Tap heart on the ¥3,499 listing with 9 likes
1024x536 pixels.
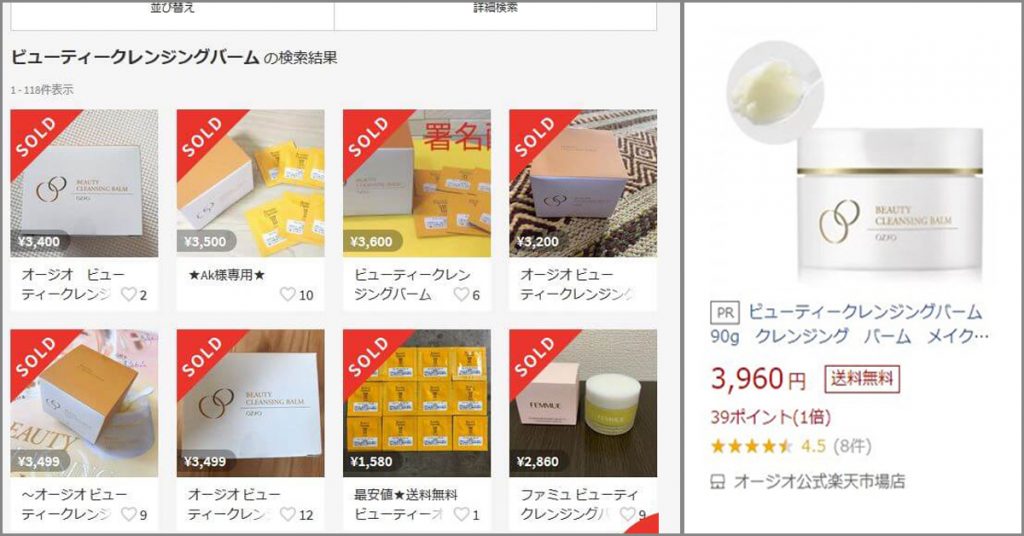click(129, 514)
